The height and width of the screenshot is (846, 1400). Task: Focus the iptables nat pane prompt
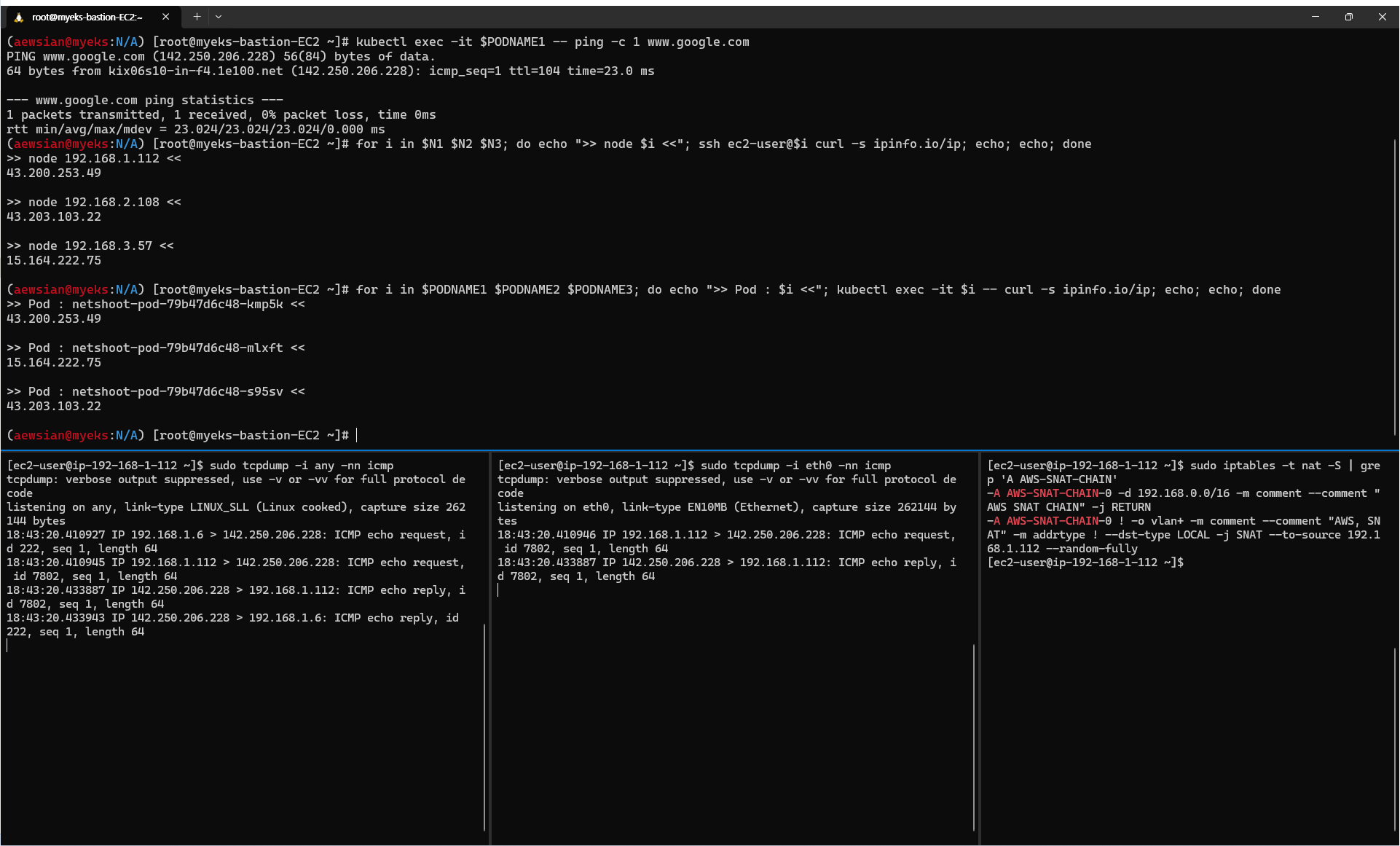coord(1085,563)
